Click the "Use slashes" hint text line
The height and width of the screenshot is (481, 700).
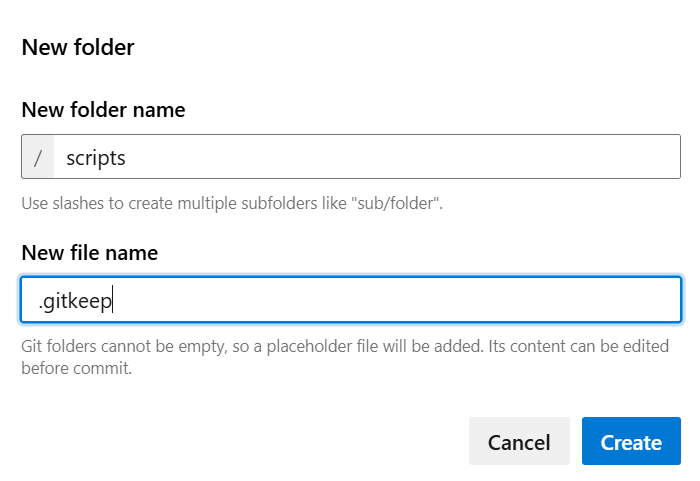click(231, 204)
